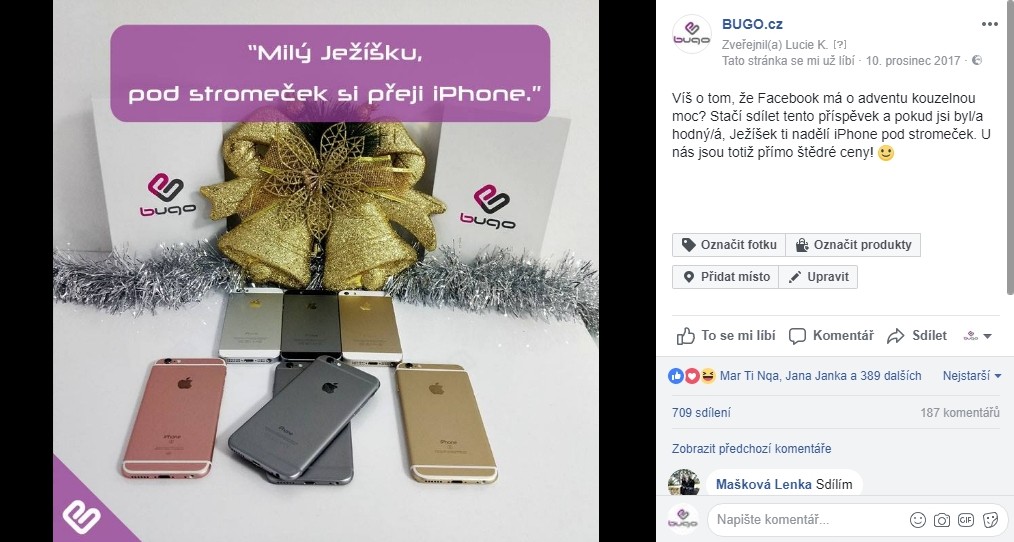The image size is (1014, 542).
Task: Click Přidat místo button
Action: [726, 277]
